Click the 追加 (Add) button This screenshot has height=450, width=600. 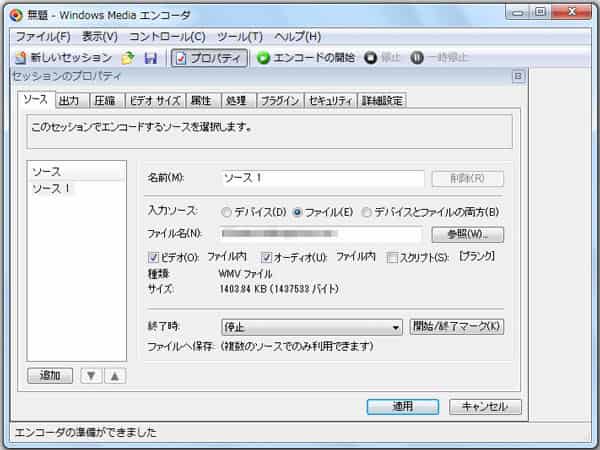[50, 376]
